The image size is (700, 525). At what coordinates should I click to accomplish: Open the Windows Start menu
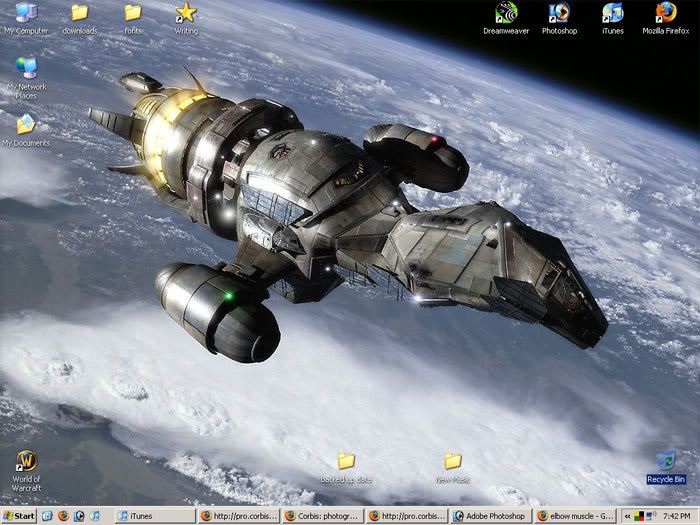click(19, 516)
